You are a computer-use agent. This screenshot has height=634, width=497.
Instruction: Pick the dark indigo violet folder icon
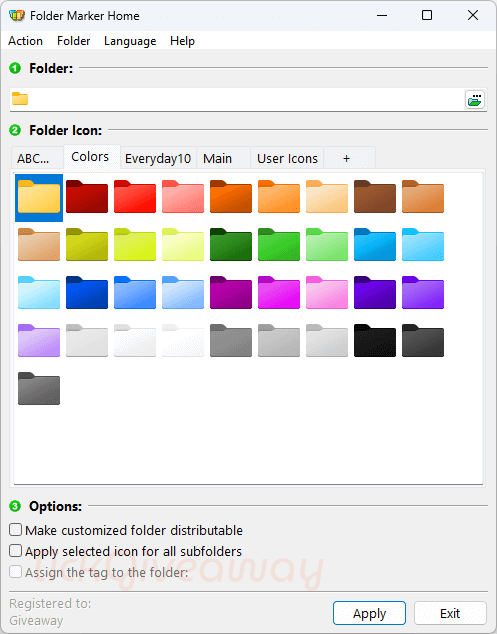[x=375, y=293]
